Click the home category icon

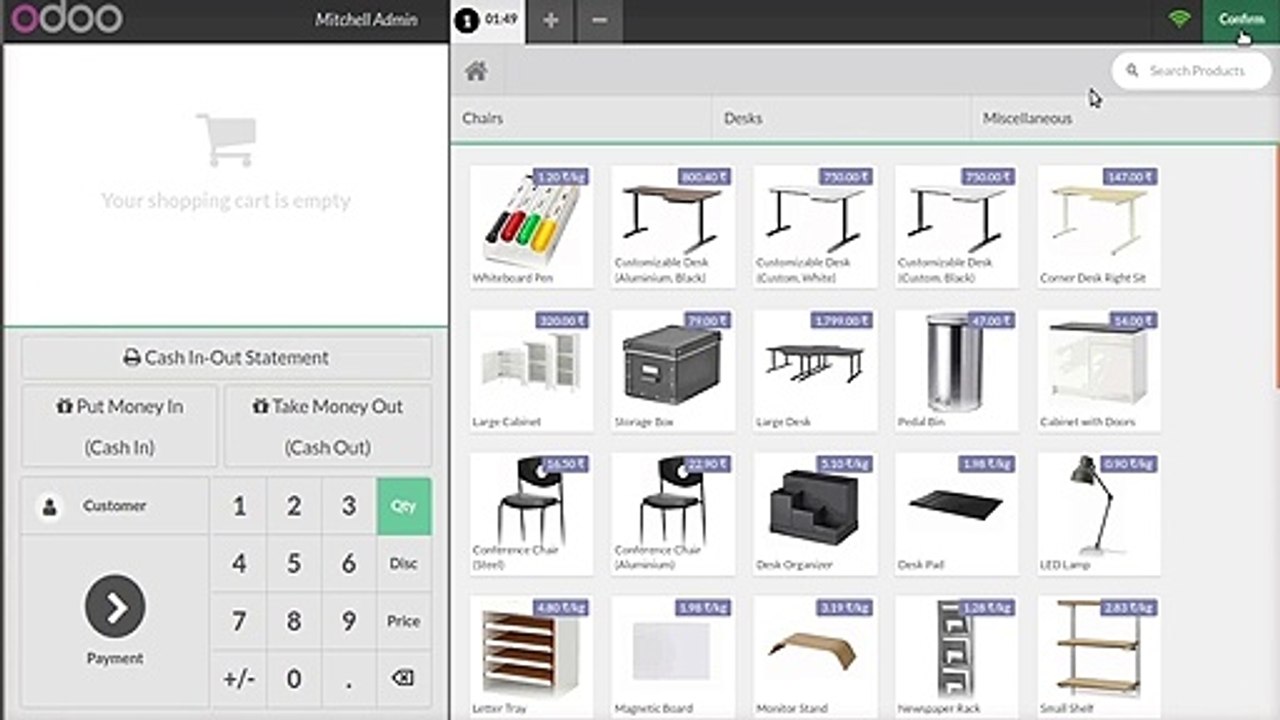tap(476, 70)
